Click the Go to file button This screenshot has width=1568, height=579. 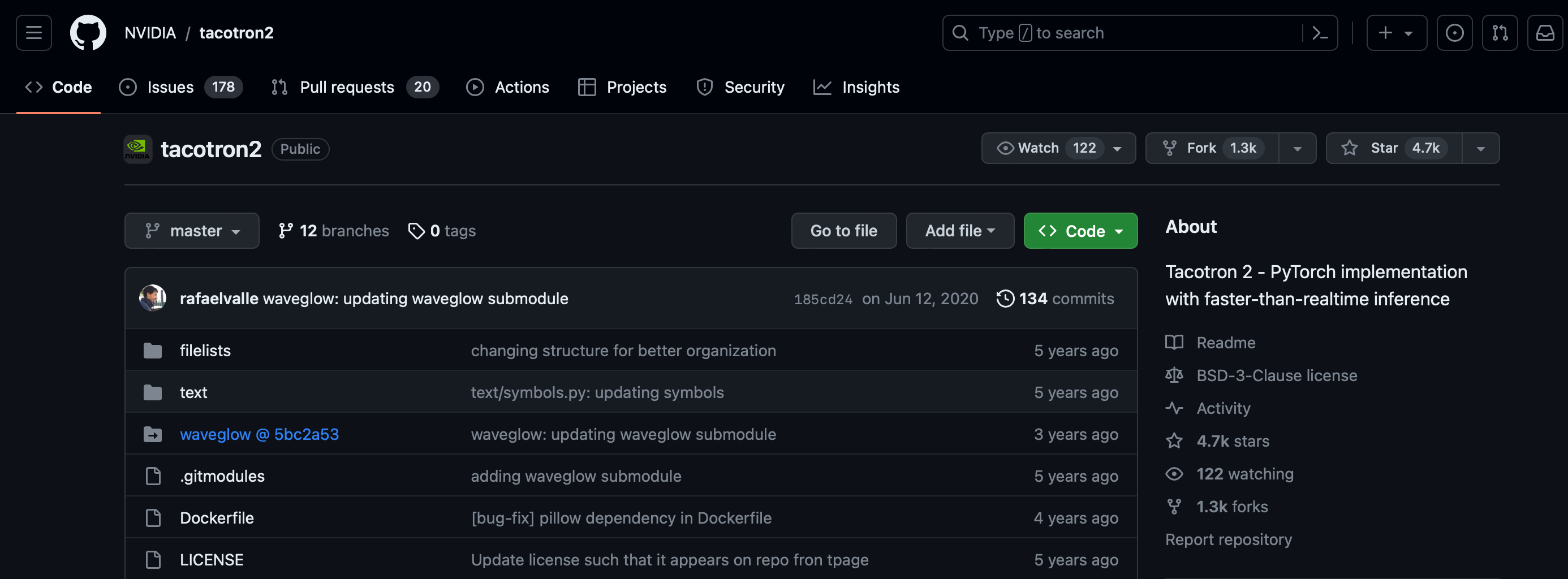pyautogui.click(x=843, y=231)
